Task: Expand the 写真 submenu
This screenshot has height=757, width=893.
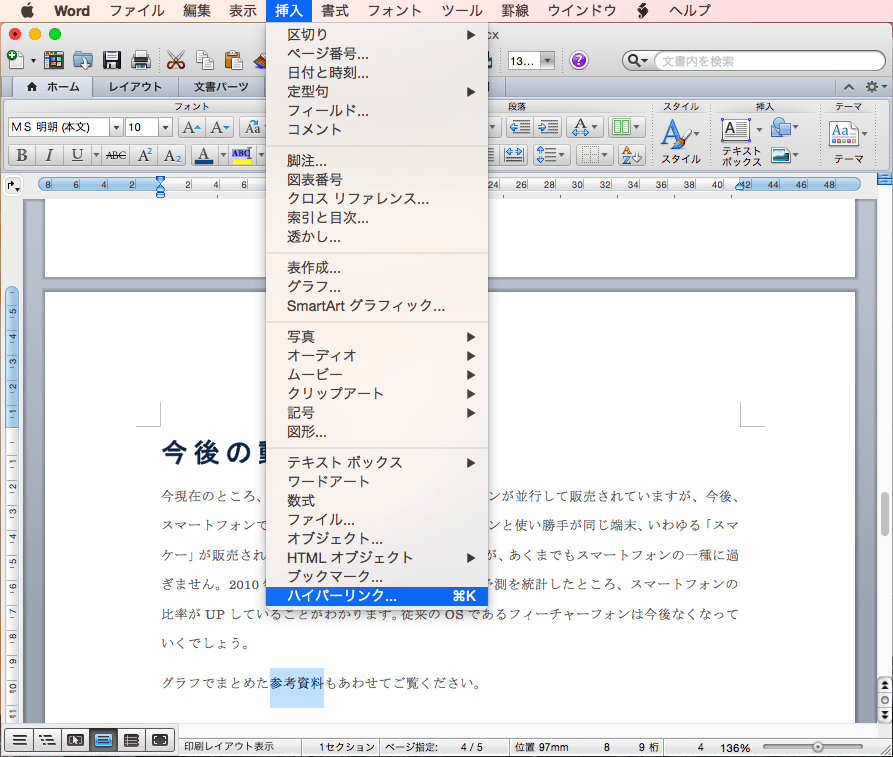Action: pyautogui.click(x=377, y=337)
